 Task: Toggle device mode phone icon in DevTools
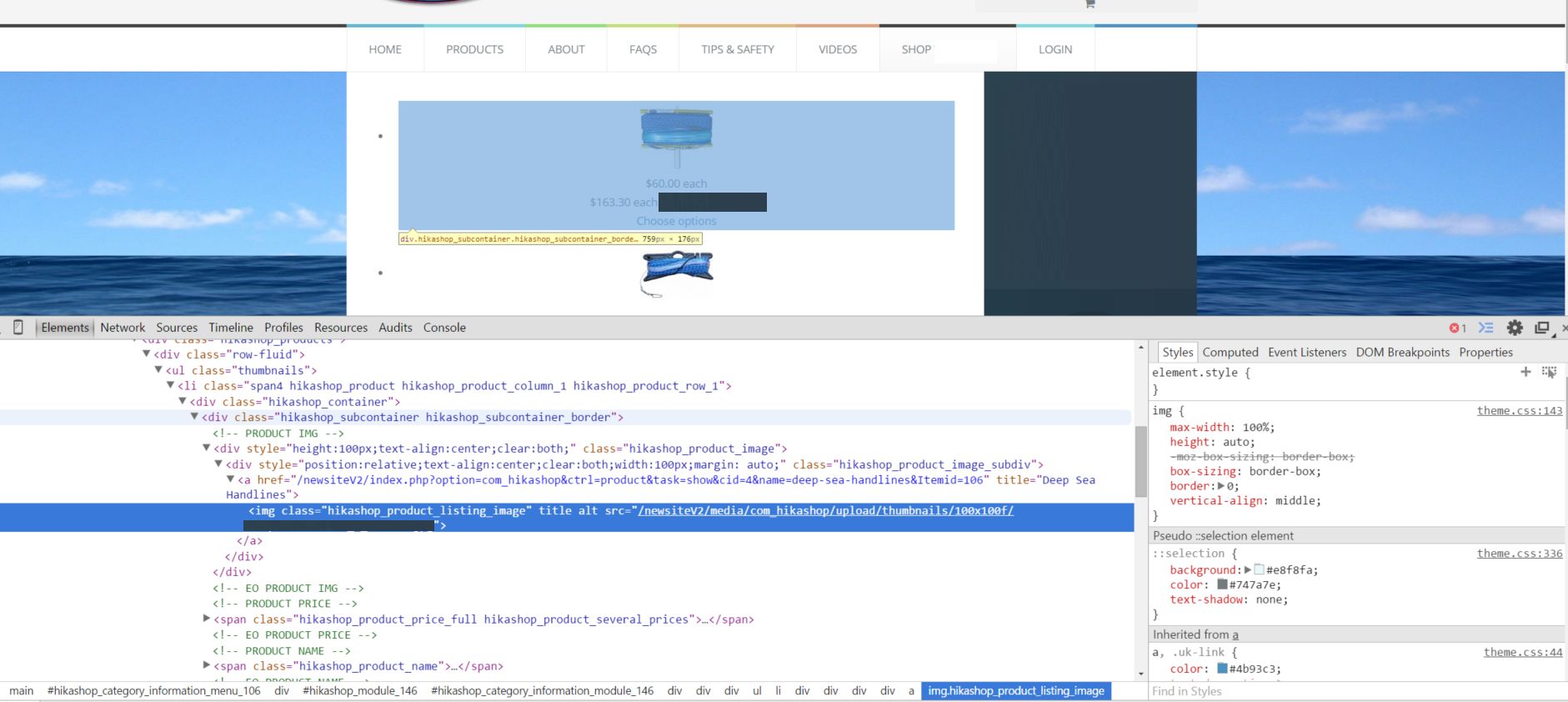[x=18, y=328]
